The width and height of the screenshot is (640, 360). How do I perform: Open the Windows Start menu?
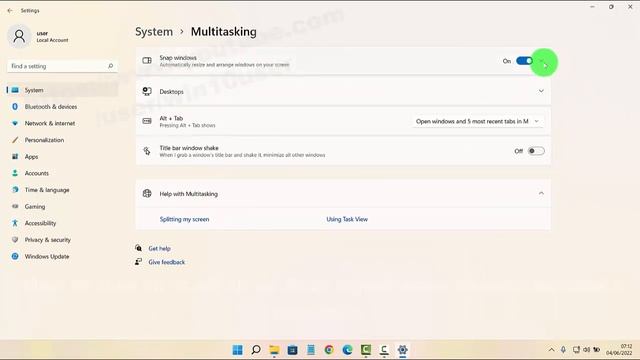pos(238,350)
